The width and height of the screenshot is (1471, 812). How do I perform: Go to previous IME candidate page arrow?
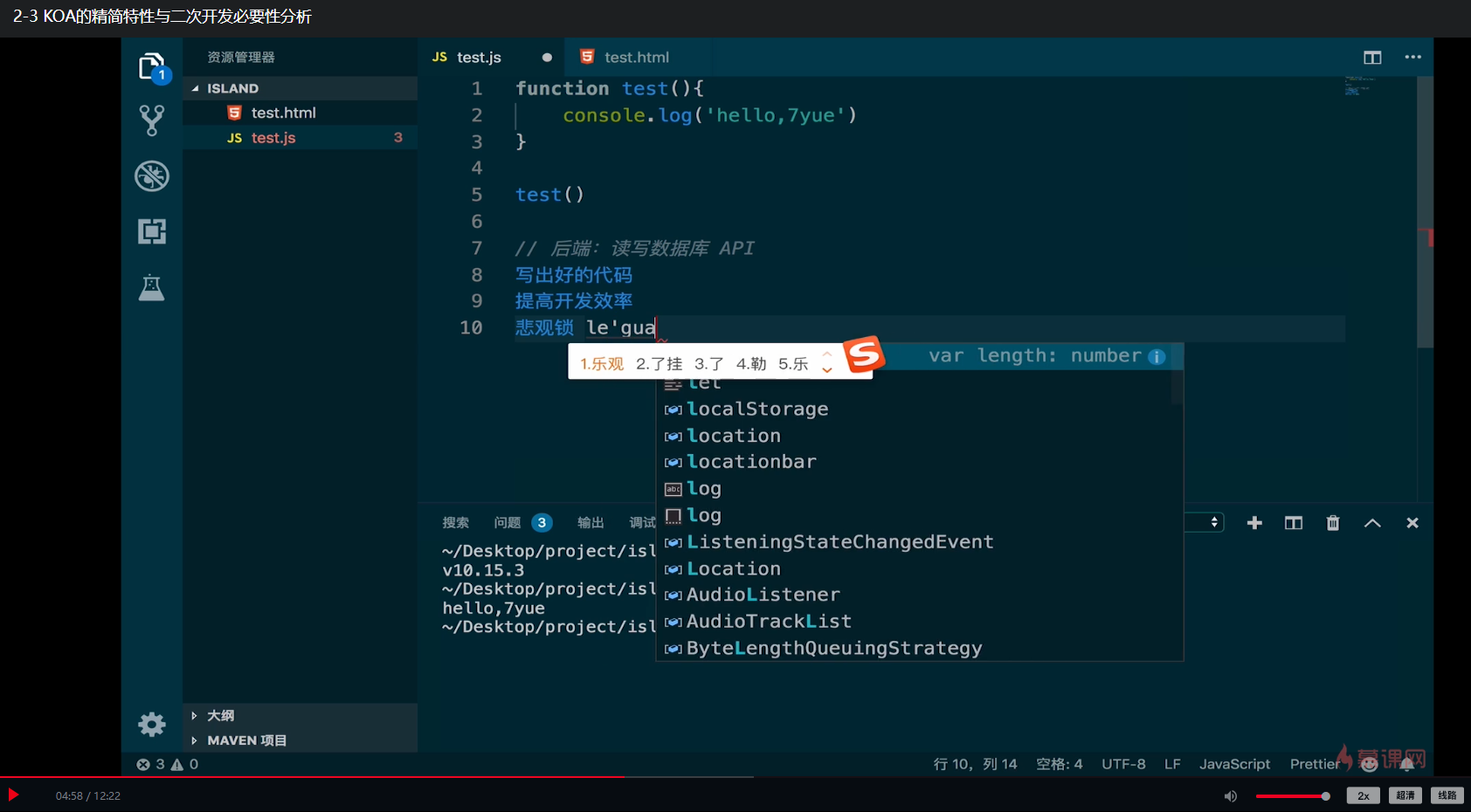click(x=827, y=354)
